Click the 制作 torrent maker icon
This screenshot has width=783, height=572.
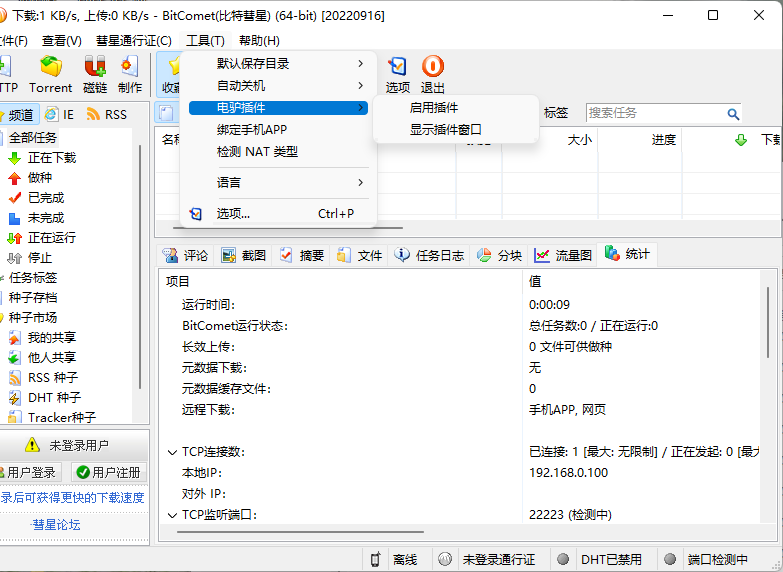click(130, 74)
